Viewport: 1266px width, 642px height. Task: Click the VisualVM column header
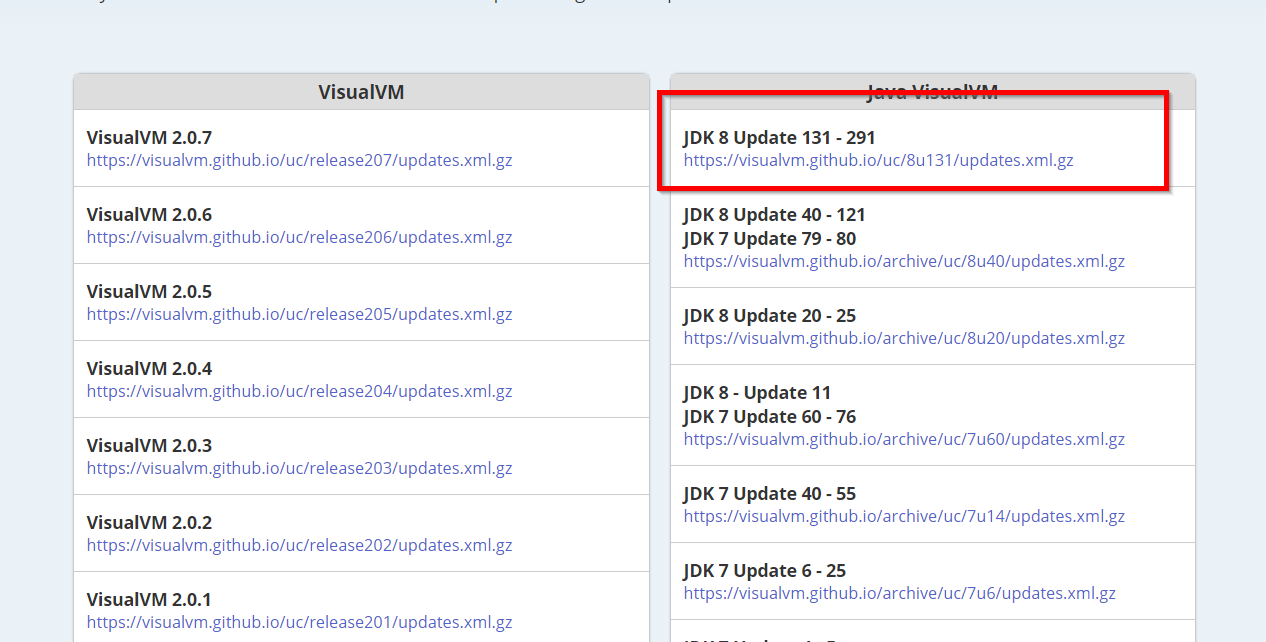pos(361,92)
